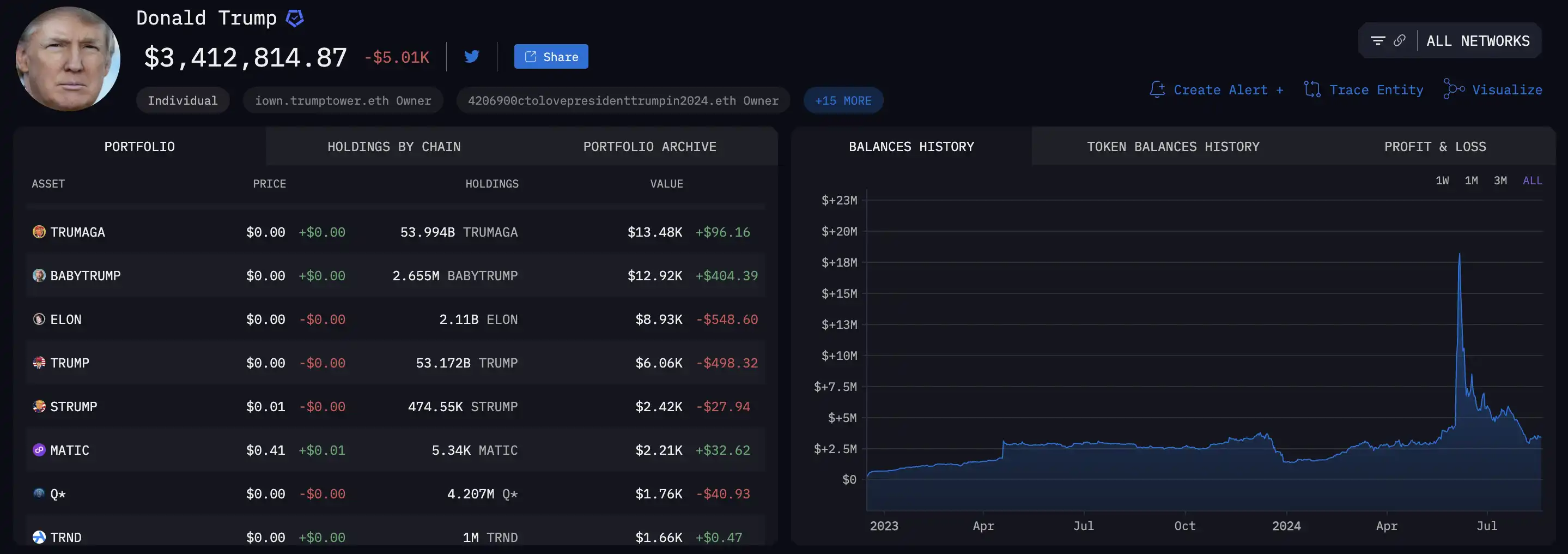Sort the table by VALUE column
1568x554 pixels.
point(666,183)
